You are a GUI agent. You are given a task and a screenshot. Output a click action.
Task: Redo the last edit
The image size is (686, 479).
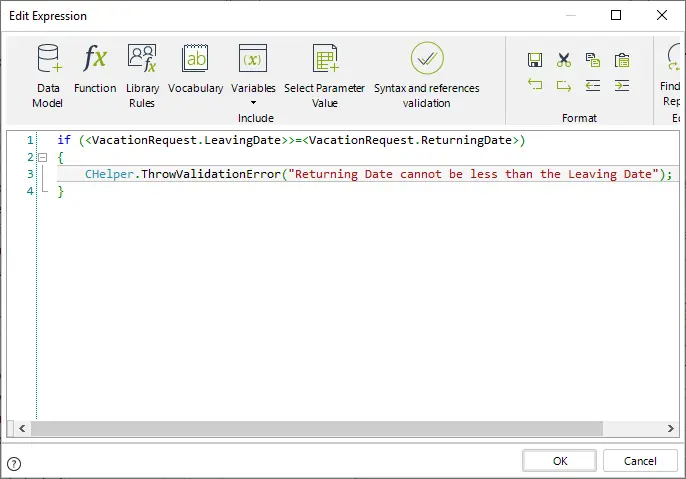(564, 85)
